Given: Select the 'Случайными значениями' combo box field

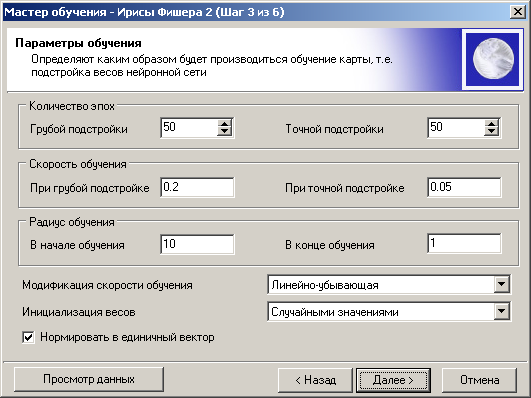Looking at the screenshot, I should [389, 312].
